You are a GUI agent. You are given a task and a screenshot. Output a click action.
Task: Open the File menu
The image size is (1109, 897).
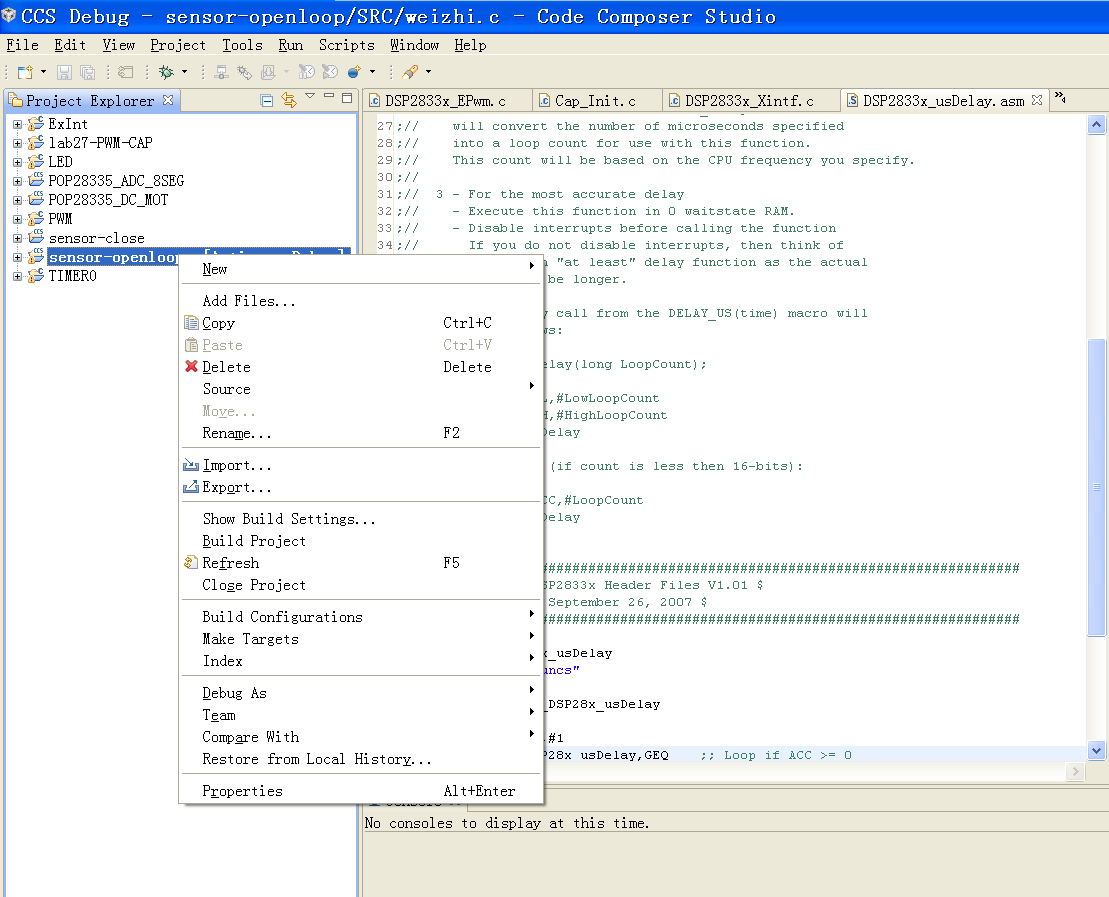pos(23,45)
